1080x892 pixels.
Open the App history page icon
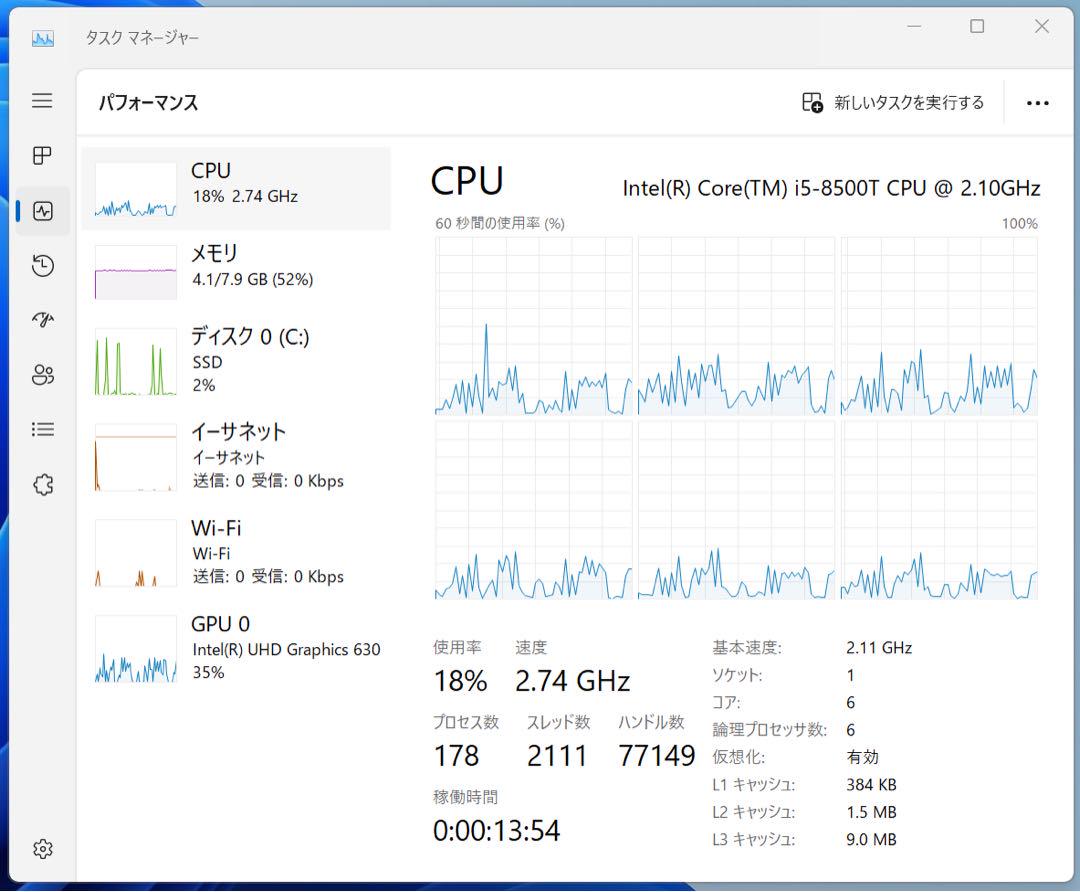[x=43, y=265]
